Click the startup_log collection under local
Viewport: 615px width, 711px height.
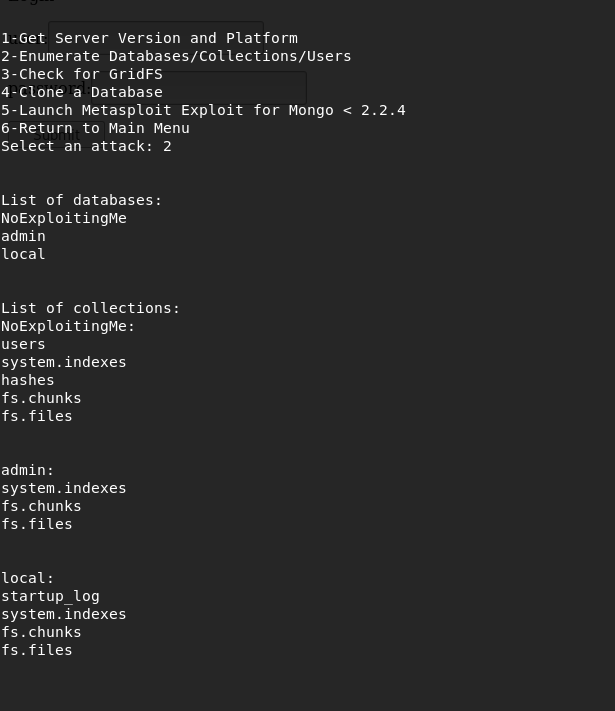50,596
